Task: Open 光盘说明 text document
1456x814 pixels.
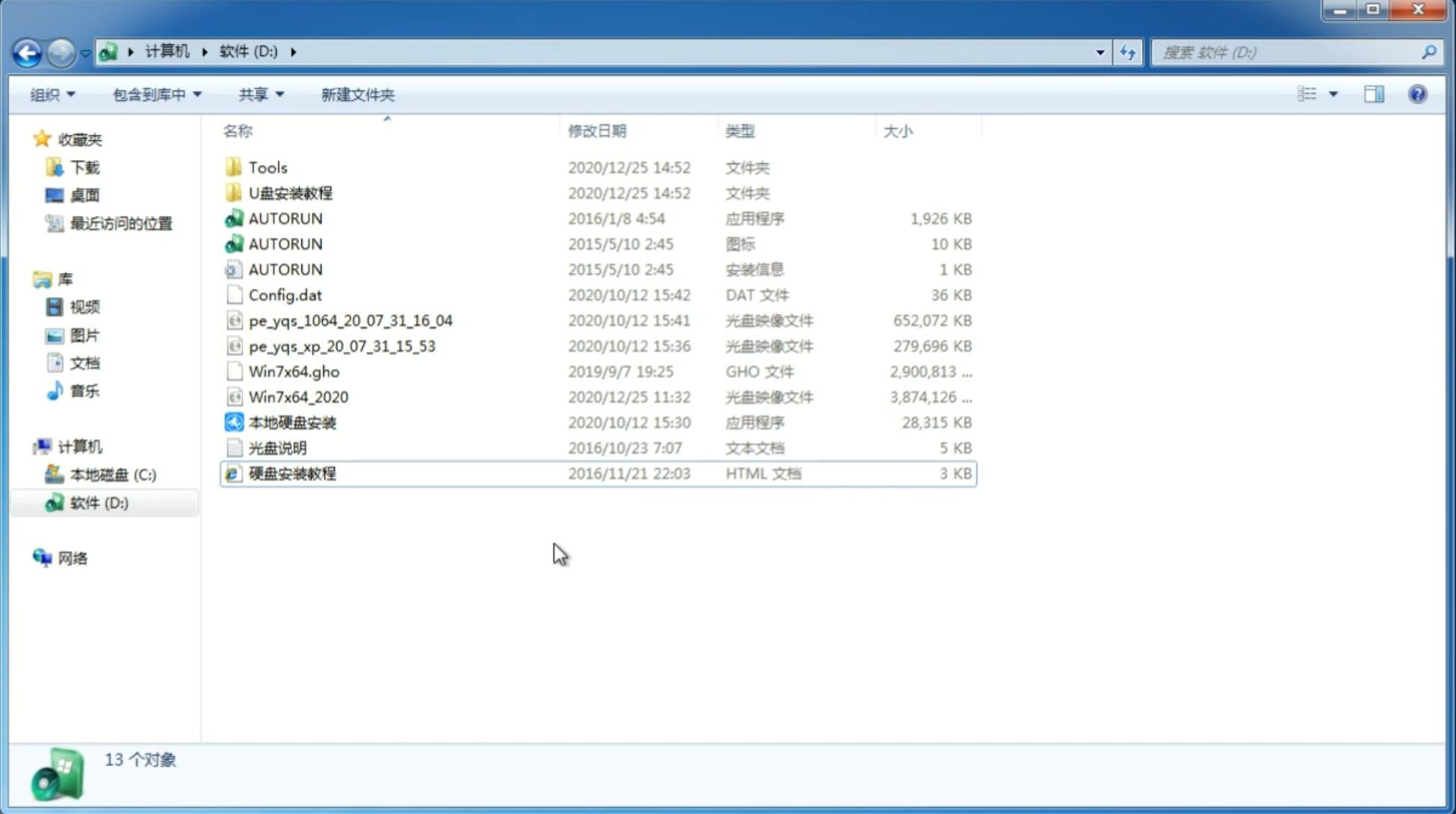Action: click(277, 447)
